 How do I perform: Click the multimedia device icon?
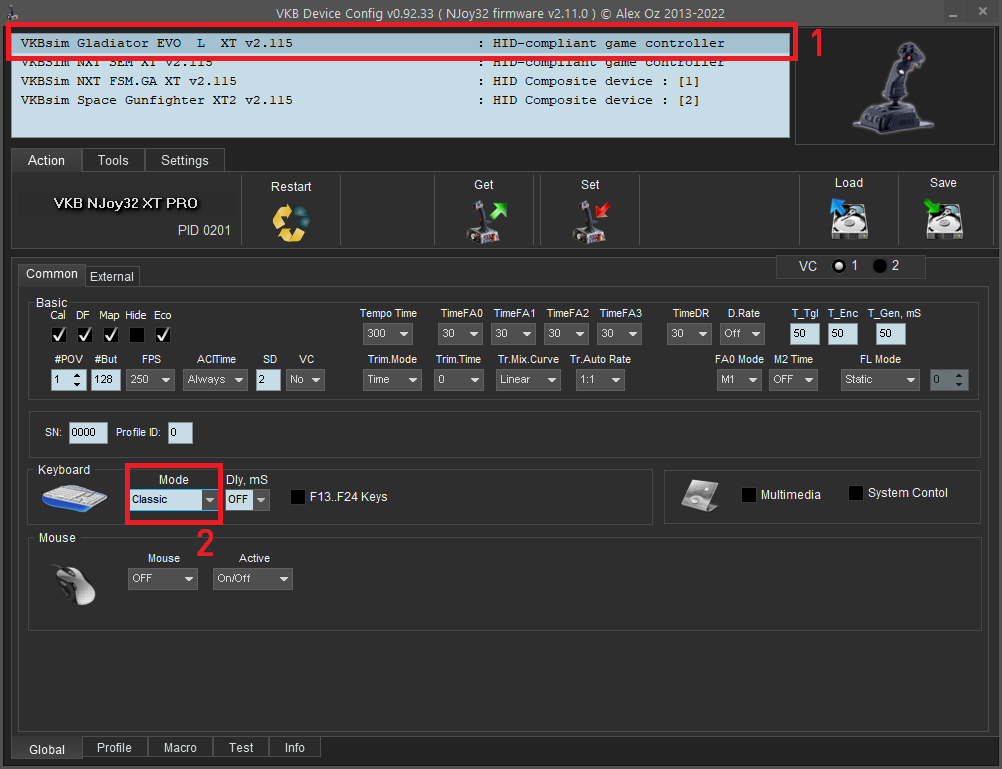(700, 495)
